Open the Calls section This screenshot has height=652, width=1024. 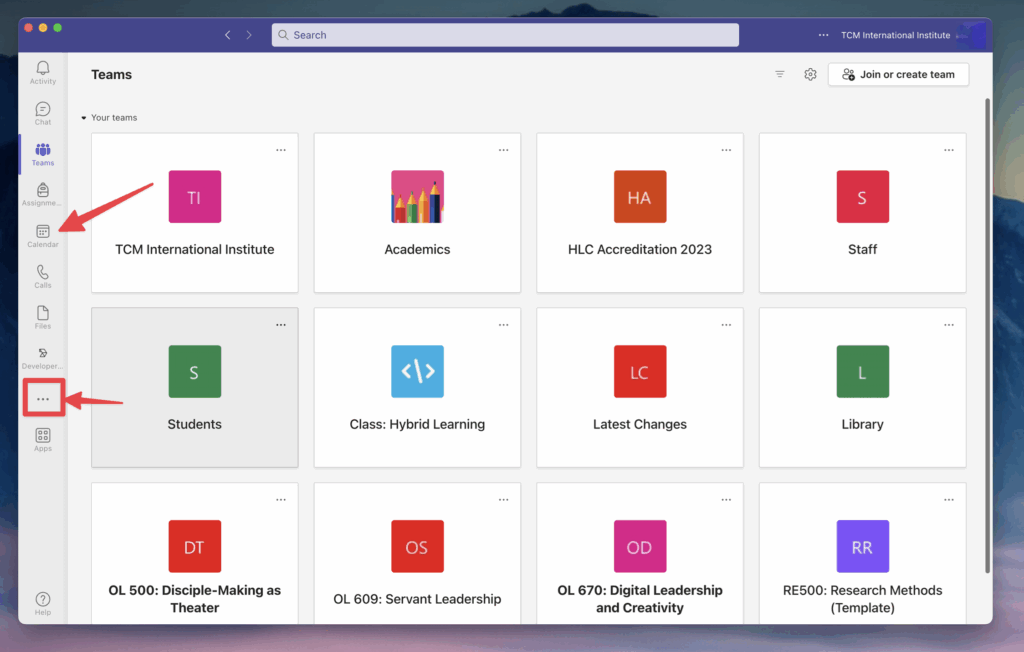point(43,275)
